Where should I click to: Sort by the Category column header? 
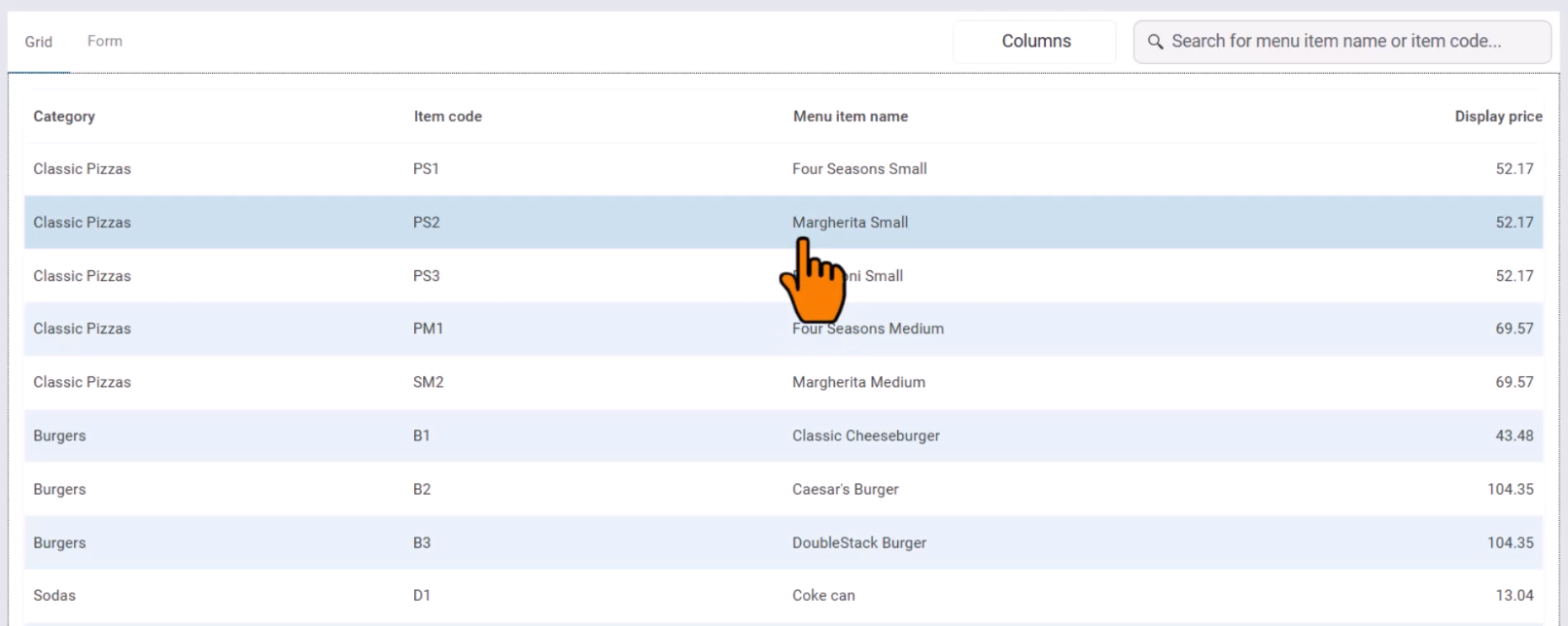pos(64,117)
